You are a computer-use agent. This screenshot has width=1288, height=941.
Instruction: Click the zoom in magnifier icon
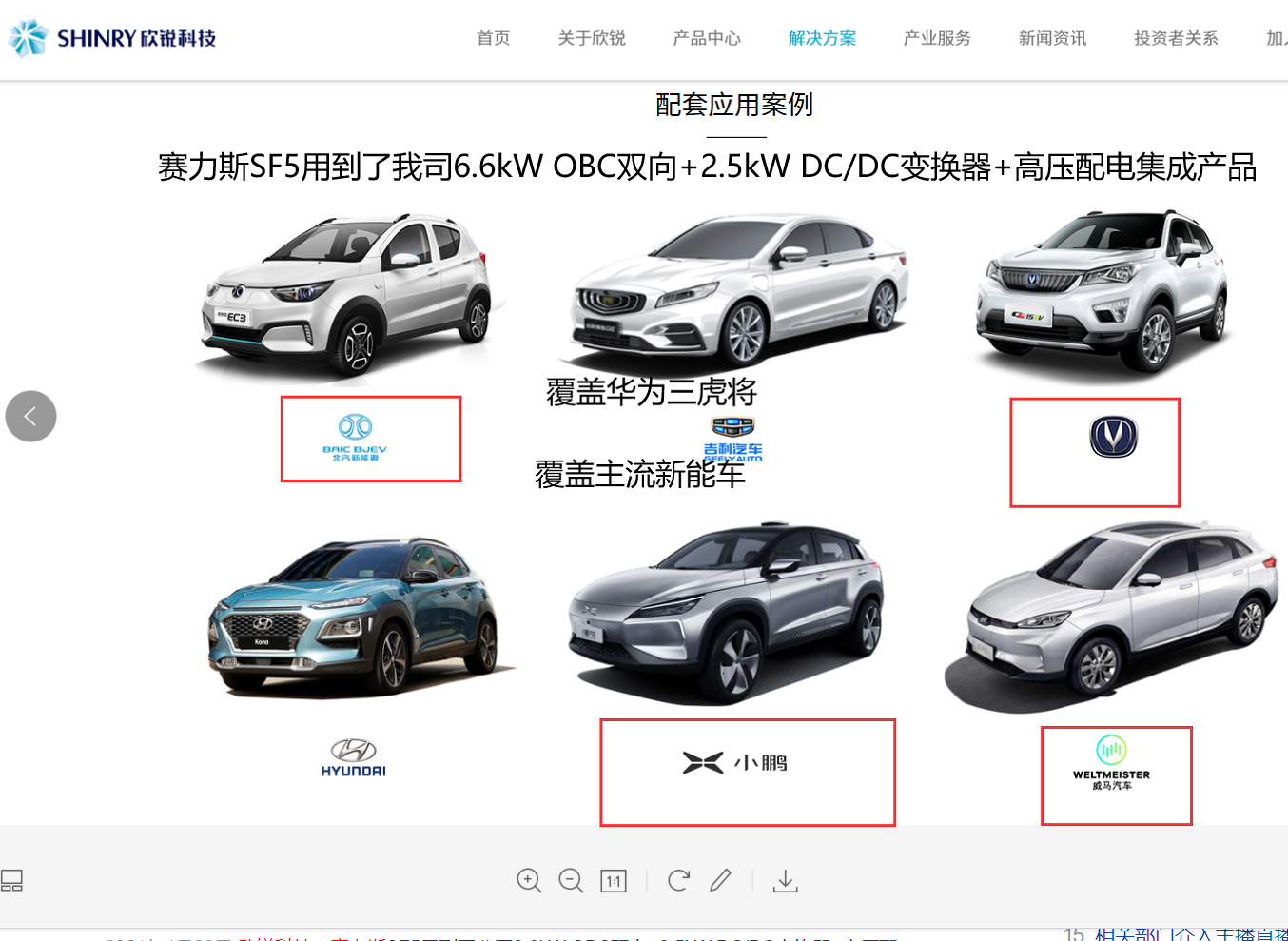pos(529,880)
